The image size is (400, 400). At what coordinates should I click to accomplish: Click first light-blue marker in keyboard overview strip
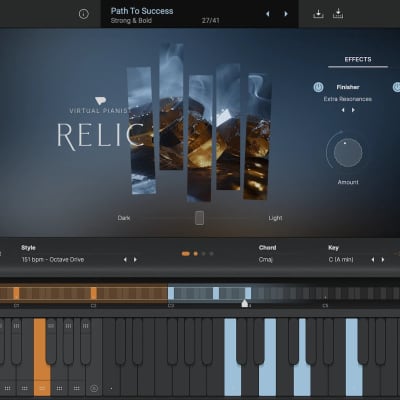[171, 293]
